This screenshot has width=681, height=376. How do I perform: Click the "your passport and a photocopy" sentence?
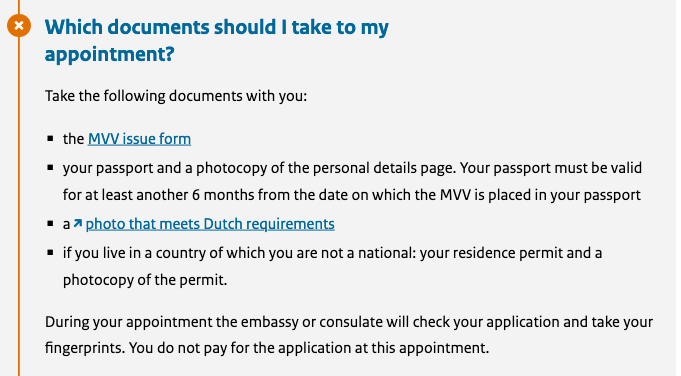(x=352, y=168)
